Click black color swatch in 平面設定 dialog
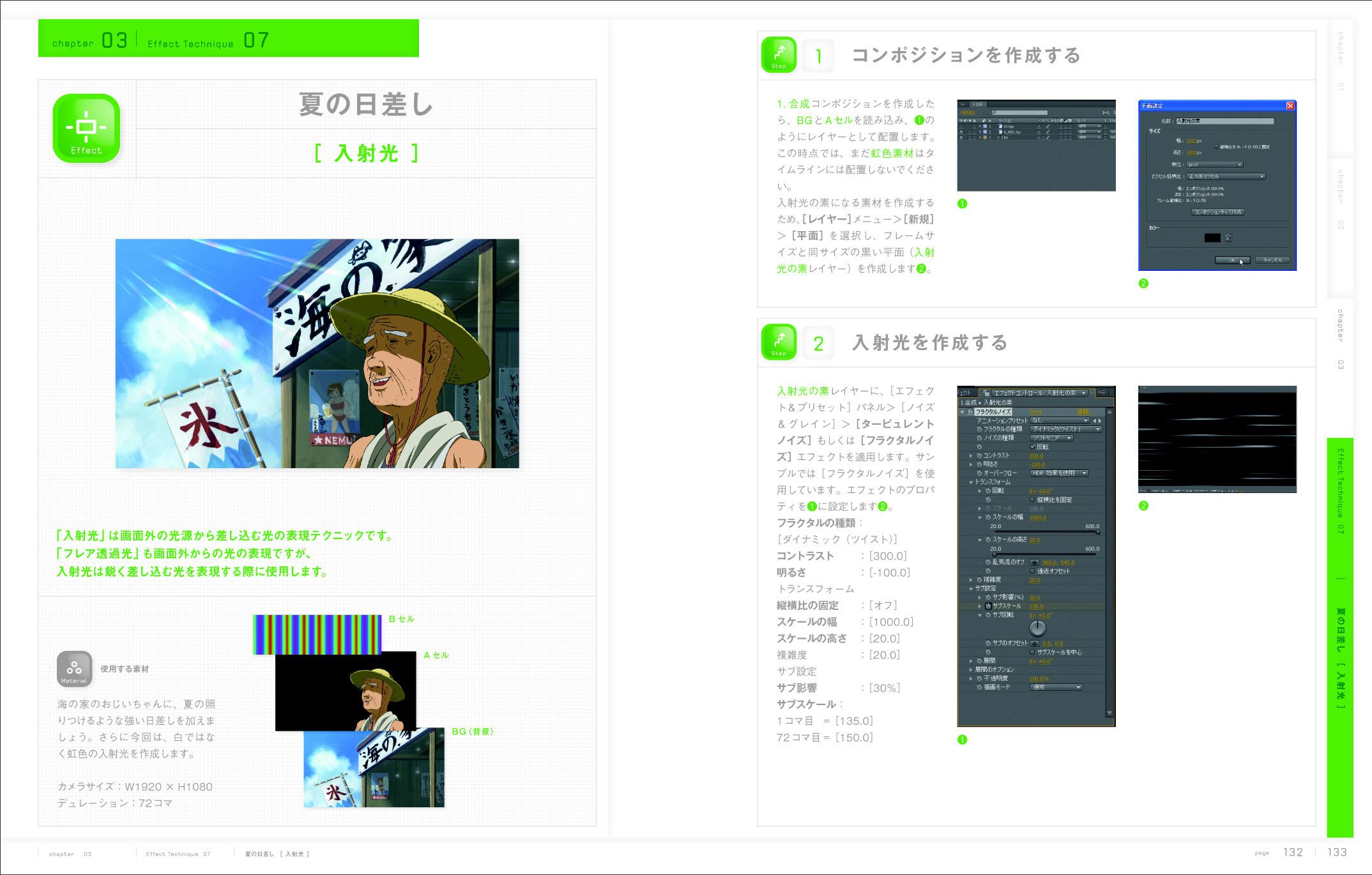Image resolution: width=1372 pixels, height=875 pixels. 1212,238
